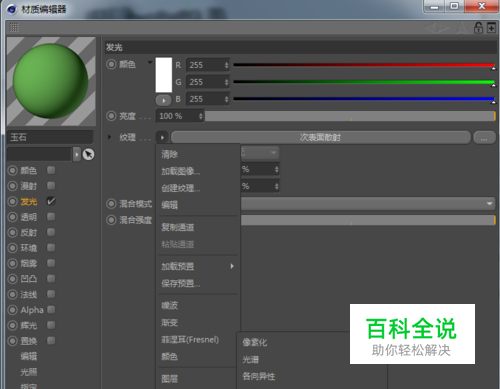Select 光谱 in the submenu
500x389 pixels.
(x=251, y=359)
